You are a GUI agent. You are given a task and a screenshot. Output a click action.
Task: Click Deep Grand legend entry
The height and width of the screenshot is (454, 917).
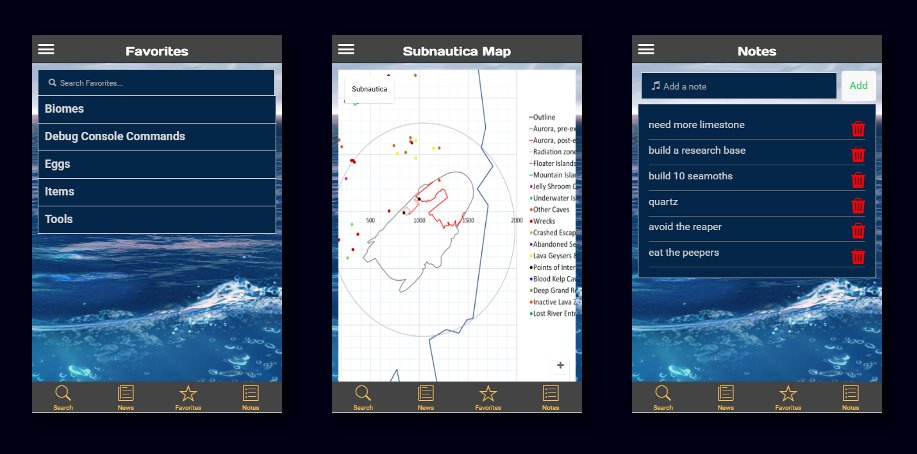tap(553, 290)
